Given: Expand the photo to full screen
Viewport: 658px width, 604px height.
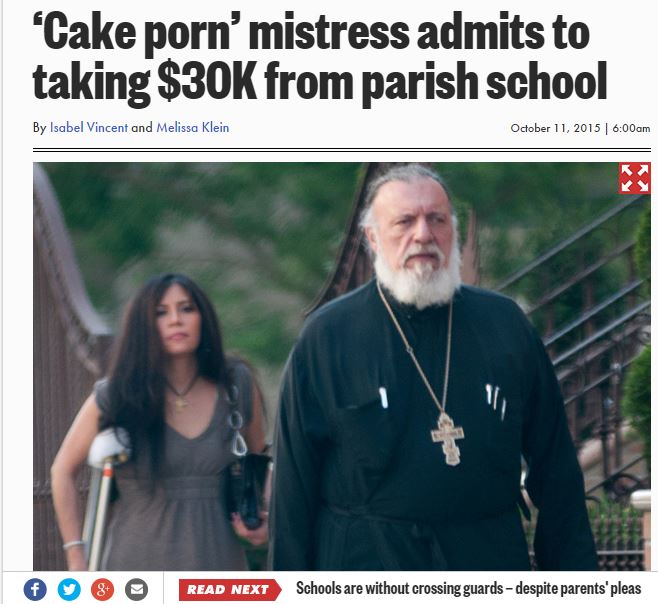Looking at the screenshot, I should point(634,178).
